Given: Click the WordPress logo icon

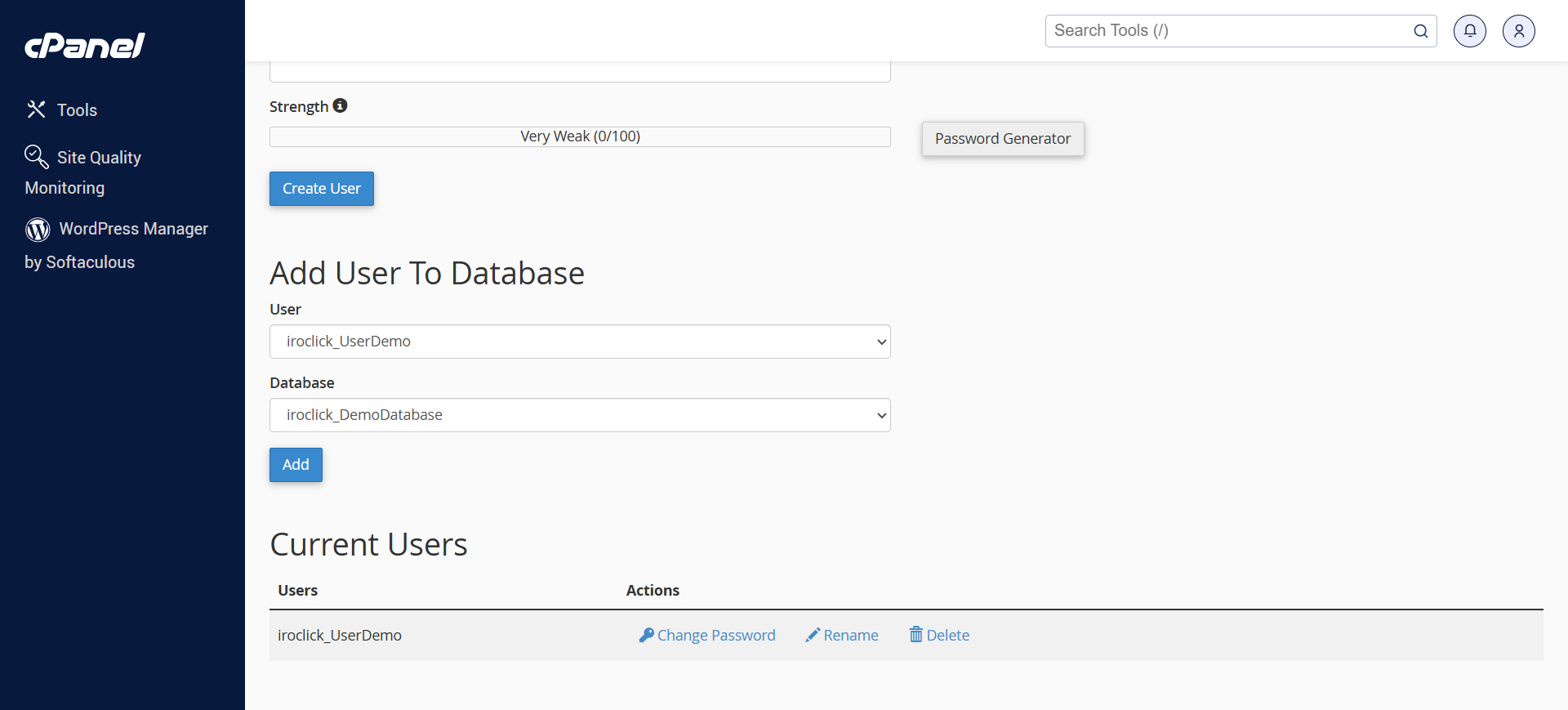Looking at the screenshot, I should click(x=38, y=230).
